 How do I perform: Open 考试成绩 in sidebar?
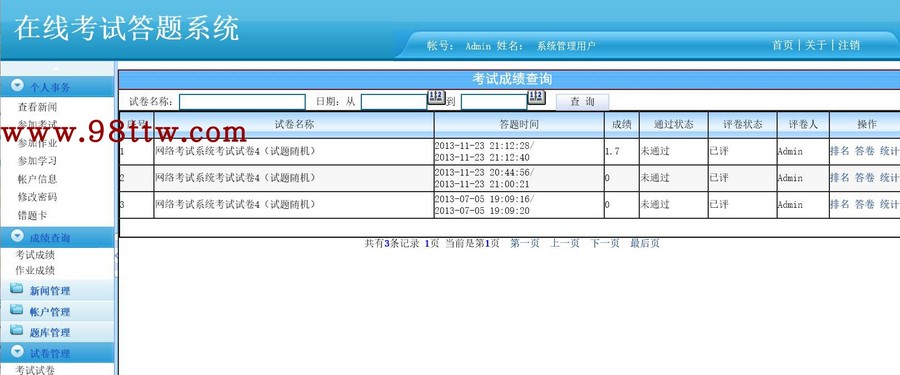click(35, 256)
